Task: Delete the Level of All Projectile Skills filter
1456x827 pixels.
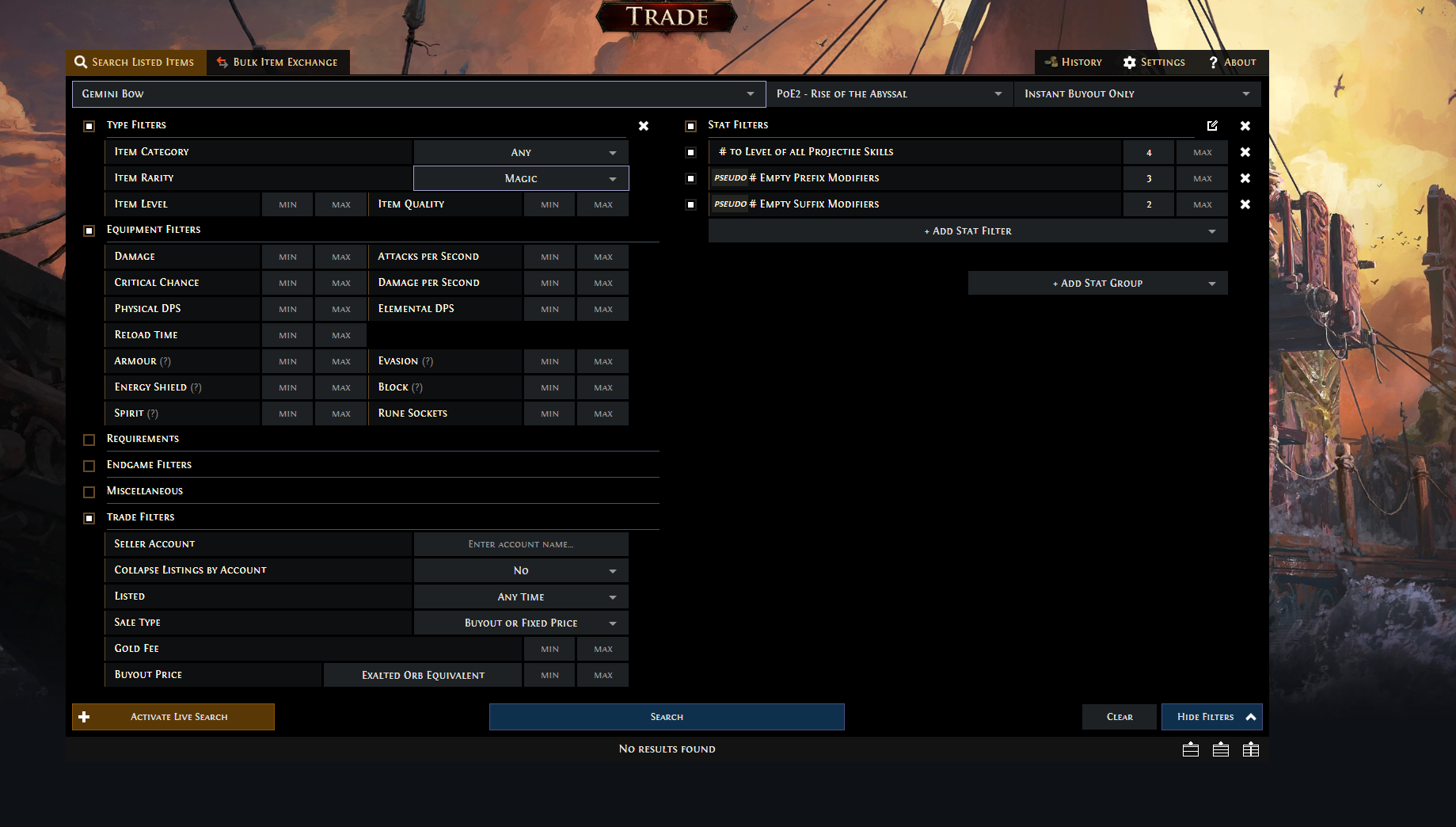Action: [x=1245, y=152]
